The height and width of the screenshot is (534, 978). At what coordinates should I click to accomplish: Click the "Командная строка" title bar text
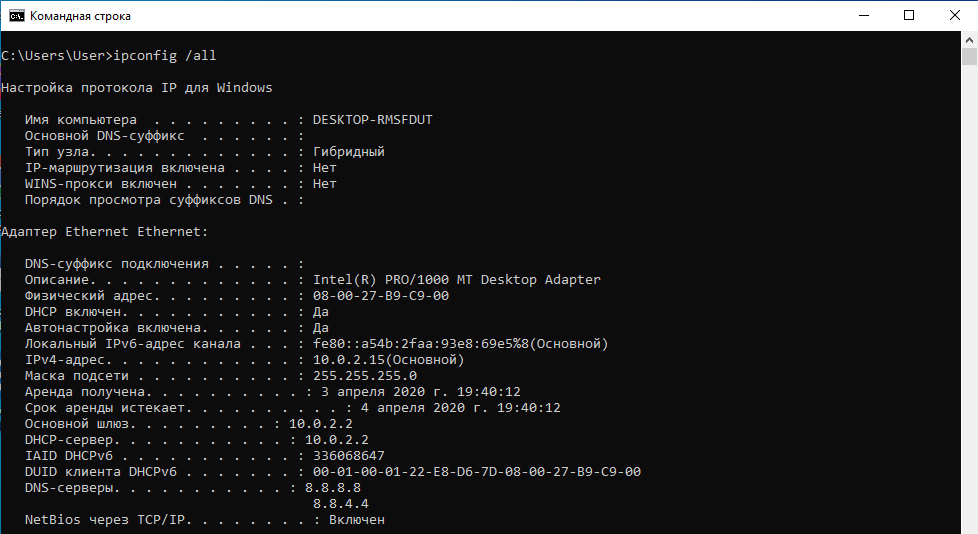tap(80, 16)
